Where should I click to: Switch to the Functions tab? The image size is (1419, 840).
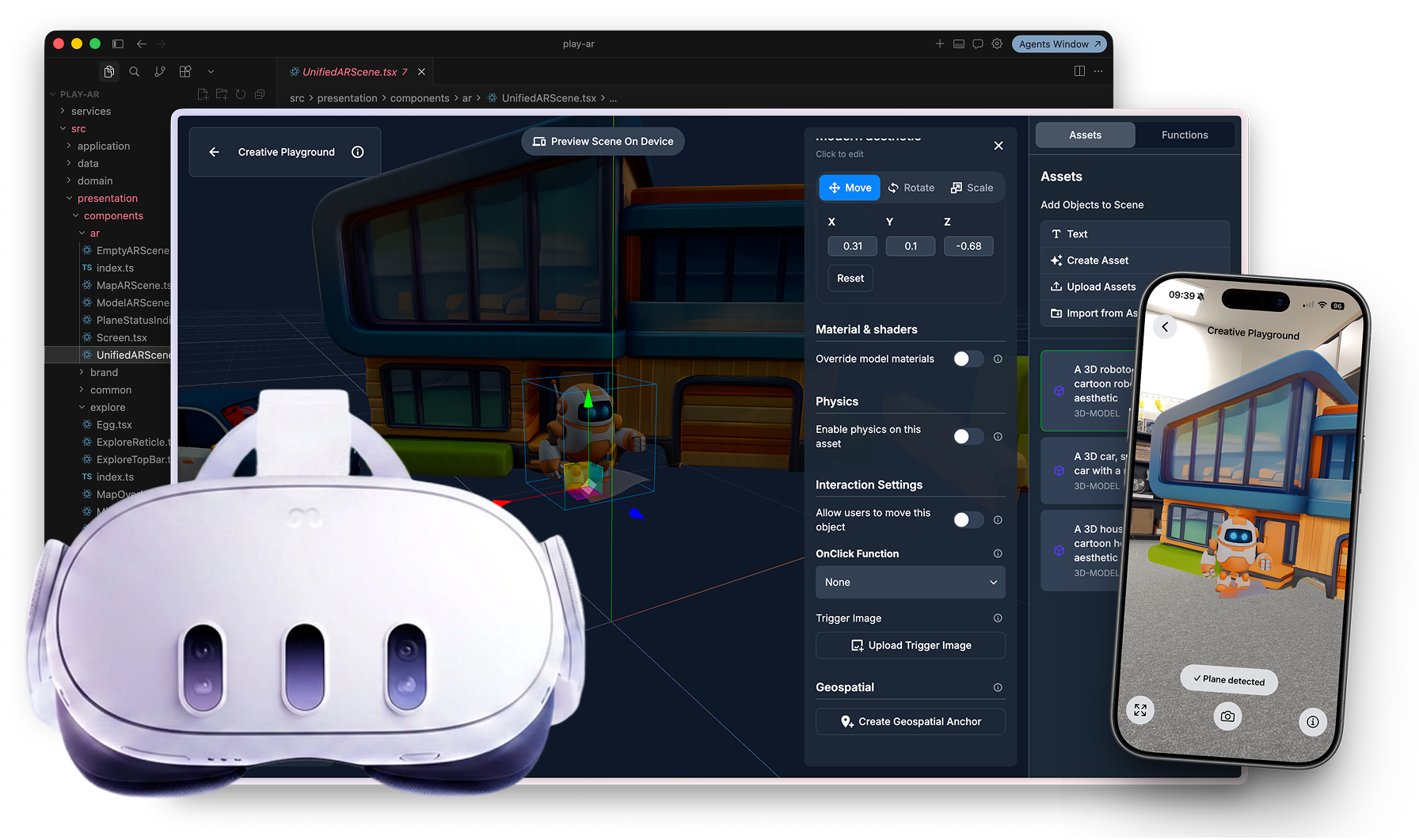pyautogui.click(x=1185, y=135)
